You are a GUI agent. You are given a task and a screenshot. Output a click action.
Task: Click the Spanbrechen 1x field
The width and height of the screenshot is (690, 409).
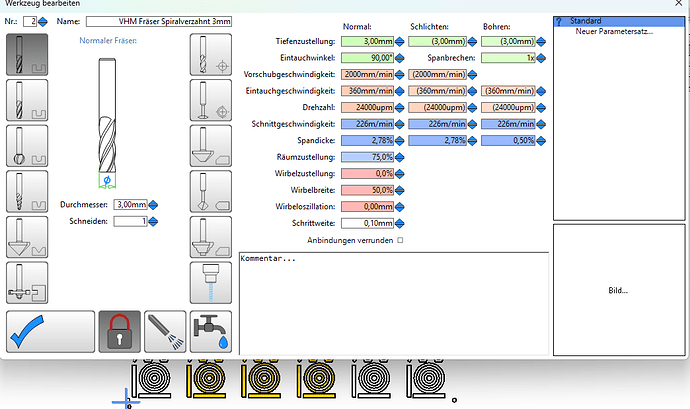point(508,58)
